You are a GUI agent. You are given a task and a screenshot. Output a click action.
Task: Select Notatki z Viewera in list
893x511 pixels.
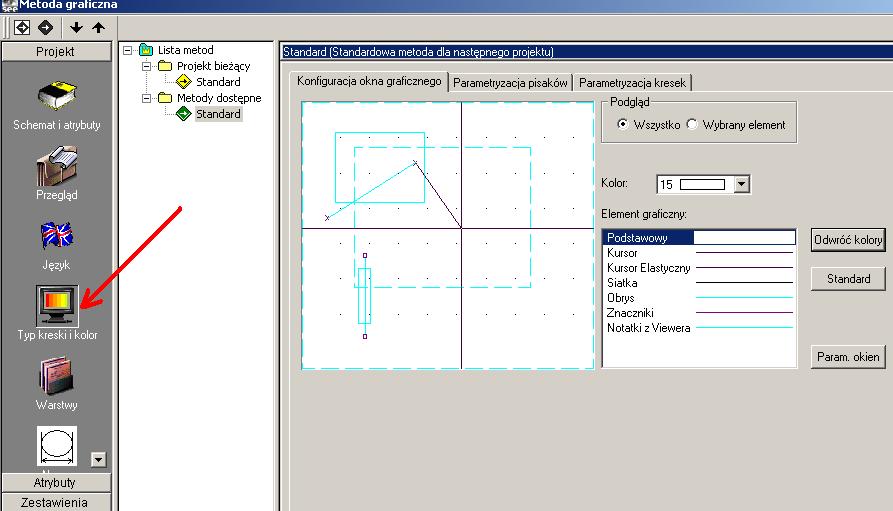click(699, 328)
